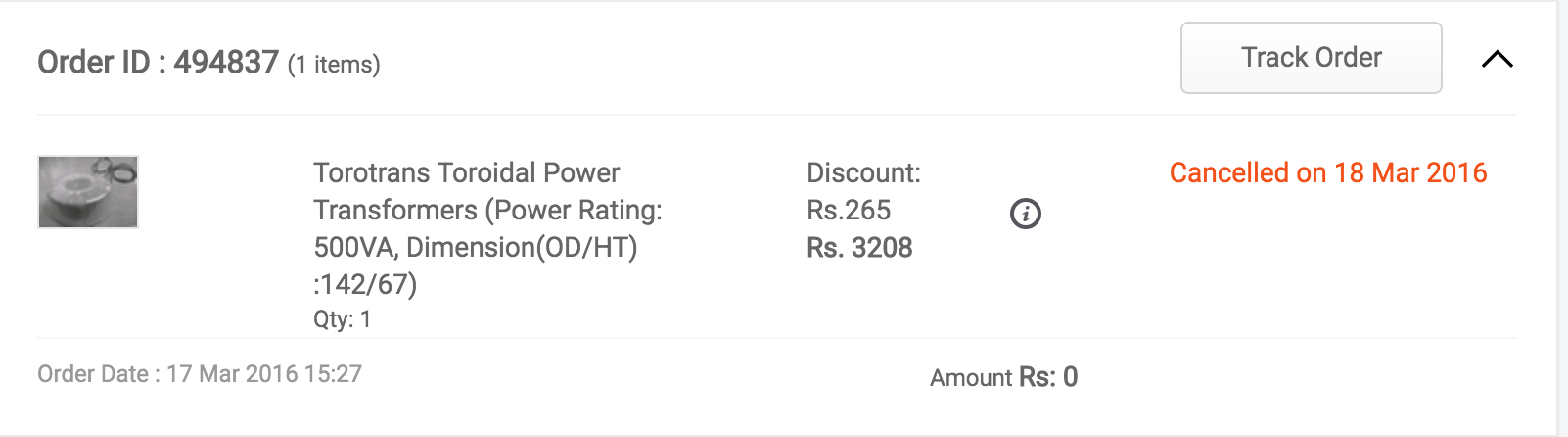Click the bold Rs. 3208 price

859,248
